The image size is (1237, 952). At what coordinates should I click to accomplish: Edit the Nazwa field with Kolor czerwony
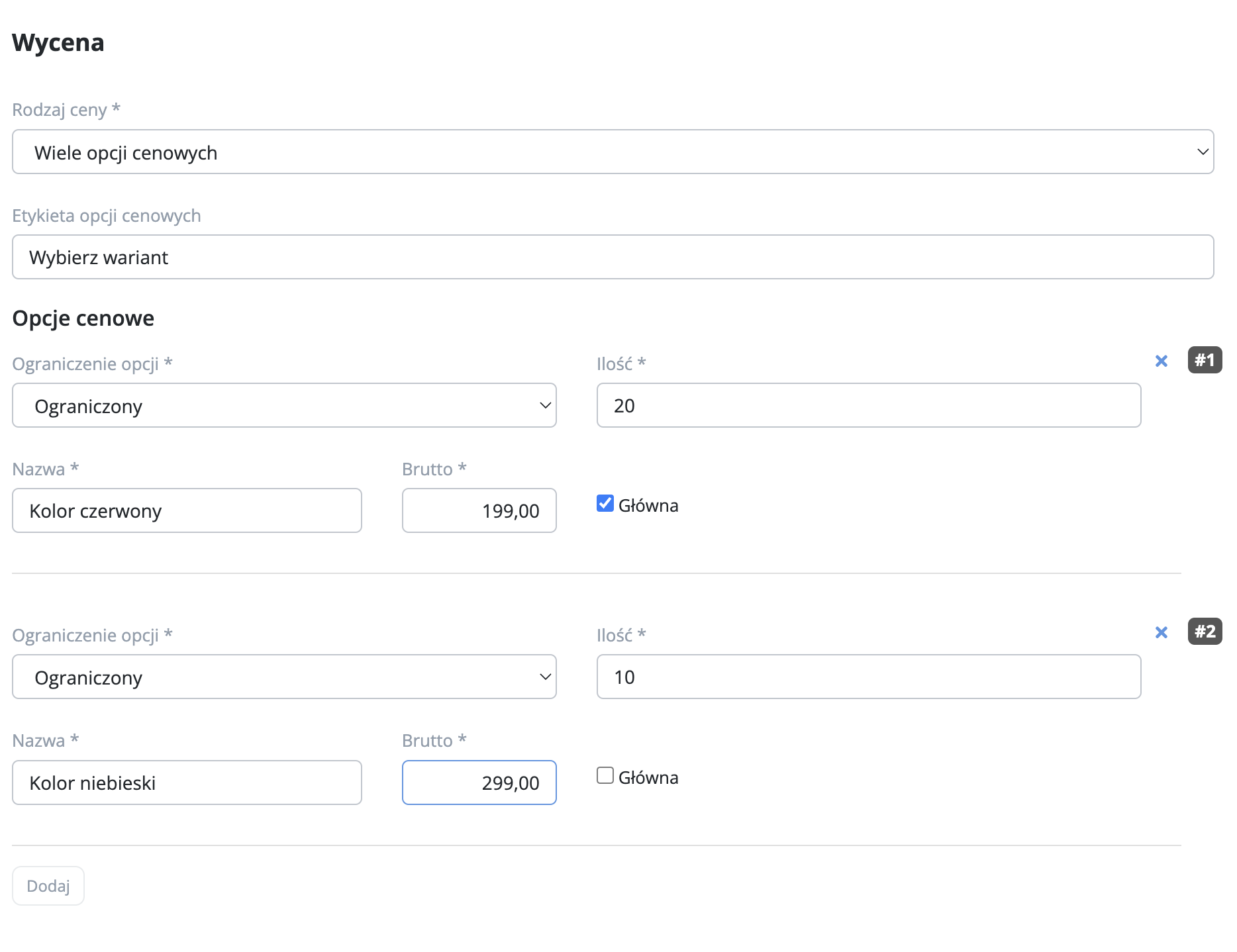(187, 511)
